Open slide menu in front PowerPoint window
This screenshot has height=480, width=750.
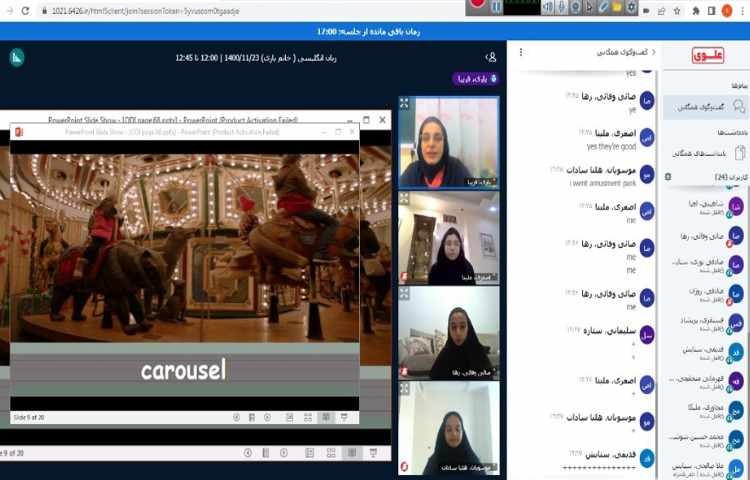pyautogui.click(x=252, y=417)
